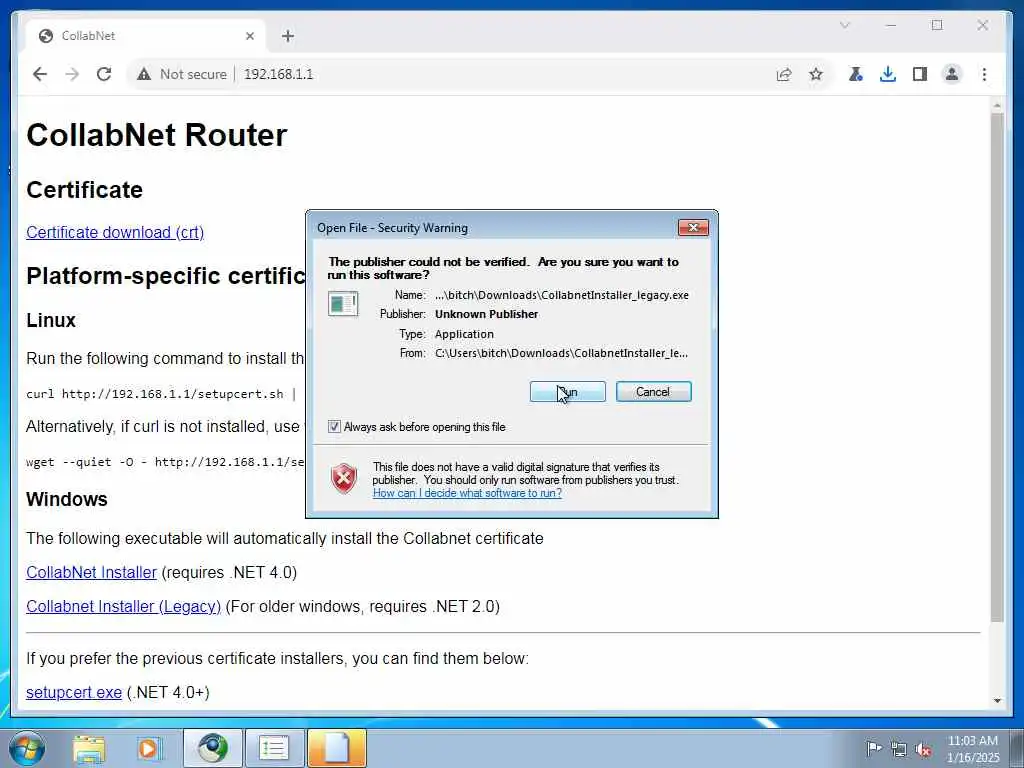Click the taskbar clock showing 11:03 AM

coord(972,749)
